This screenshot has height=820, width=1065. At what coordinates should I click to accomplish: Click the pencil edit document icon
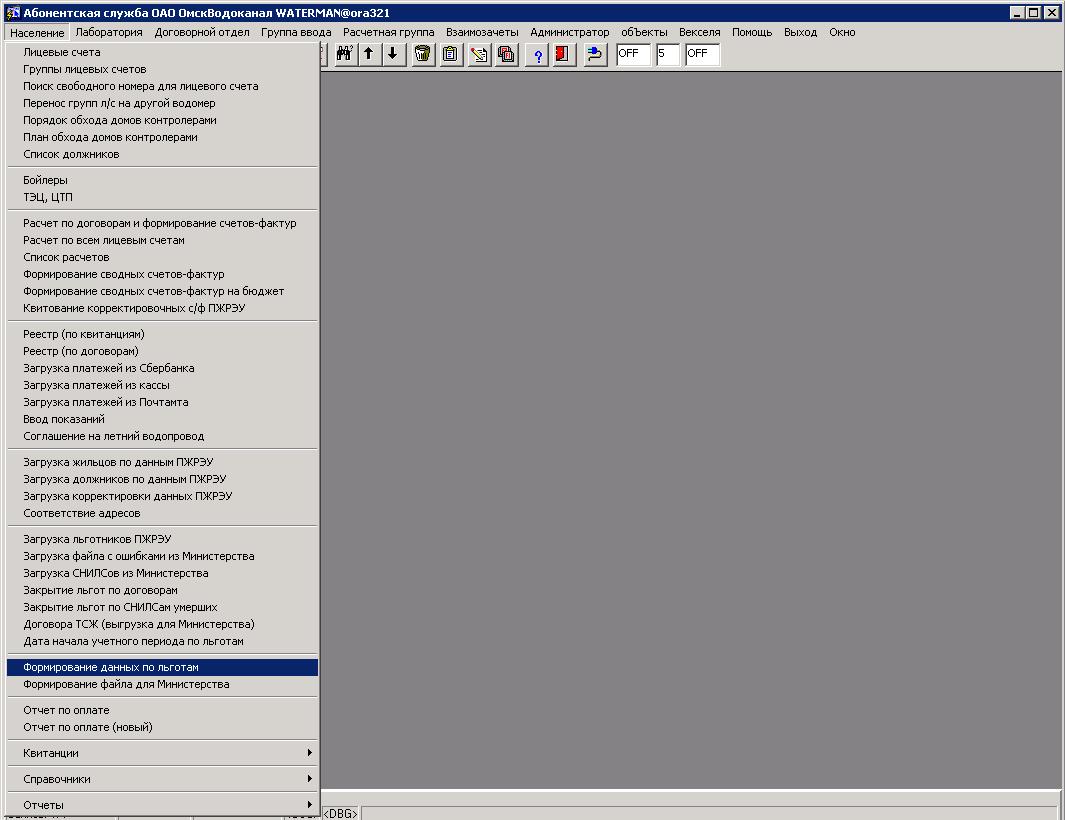pyautogui.click(x=480, y=54)
